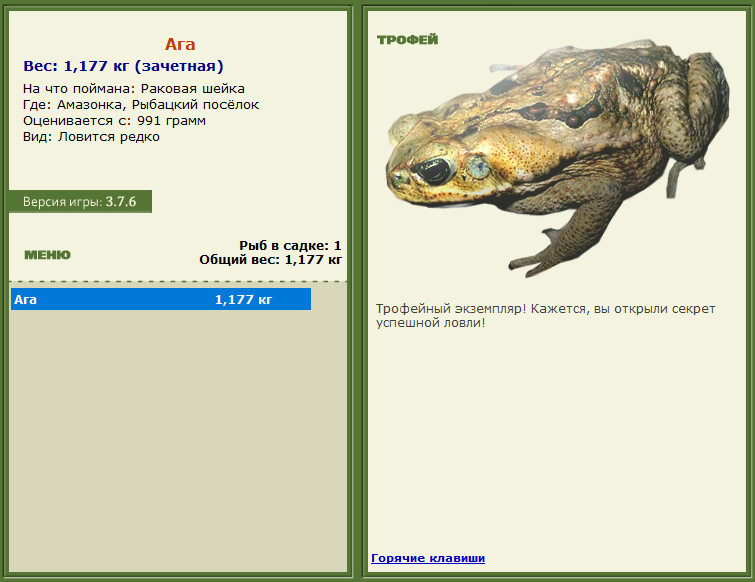The height and width of the screenshot is (582, 755).
Task: Click the Вид: Ловится редко line
Action: pos(91,137)
